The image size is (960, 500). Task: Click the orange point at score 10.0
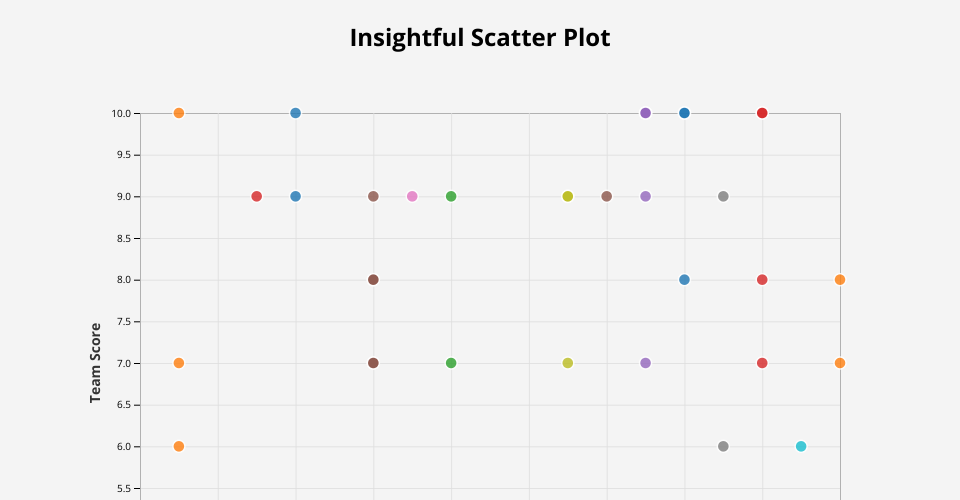click(179, 113)
